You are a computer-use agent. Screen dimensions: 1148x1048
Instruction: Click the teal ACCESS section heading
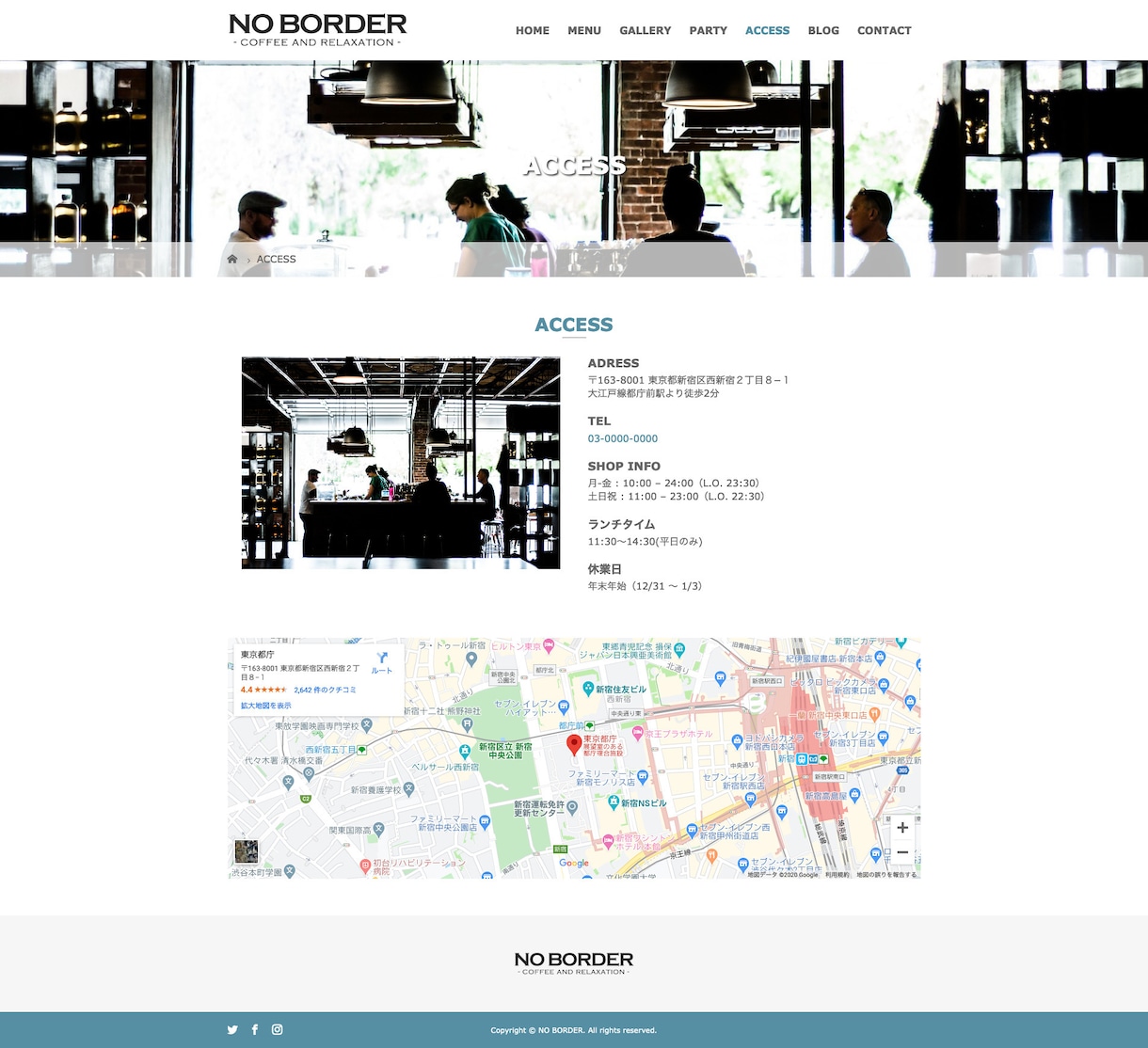[574, 325]
